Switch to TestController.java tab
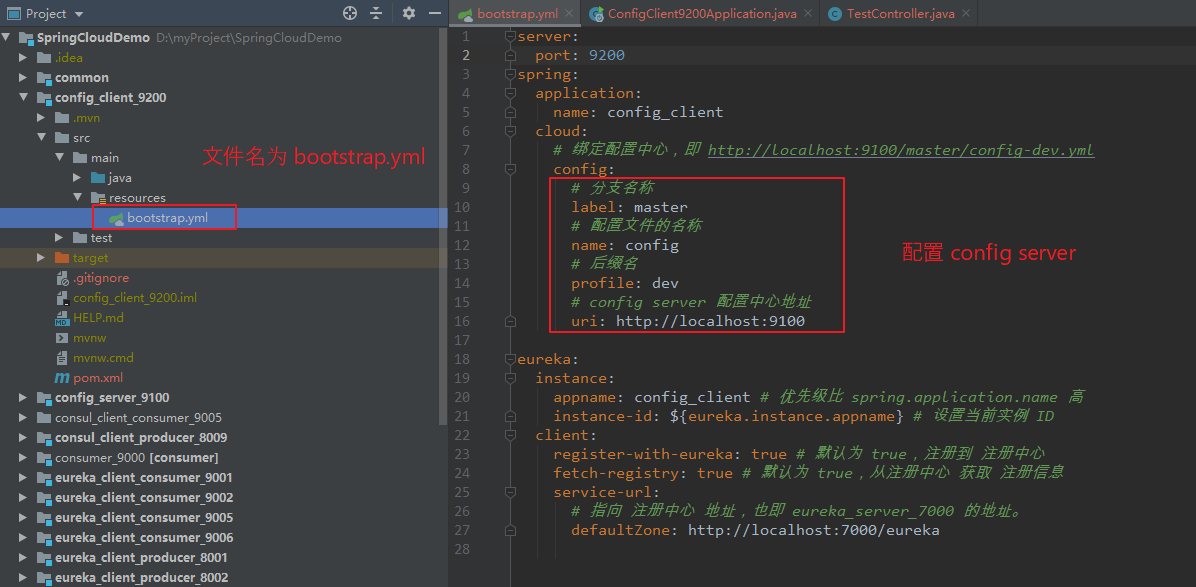This screenshot has width=1196, height=587. pos(898,14)
